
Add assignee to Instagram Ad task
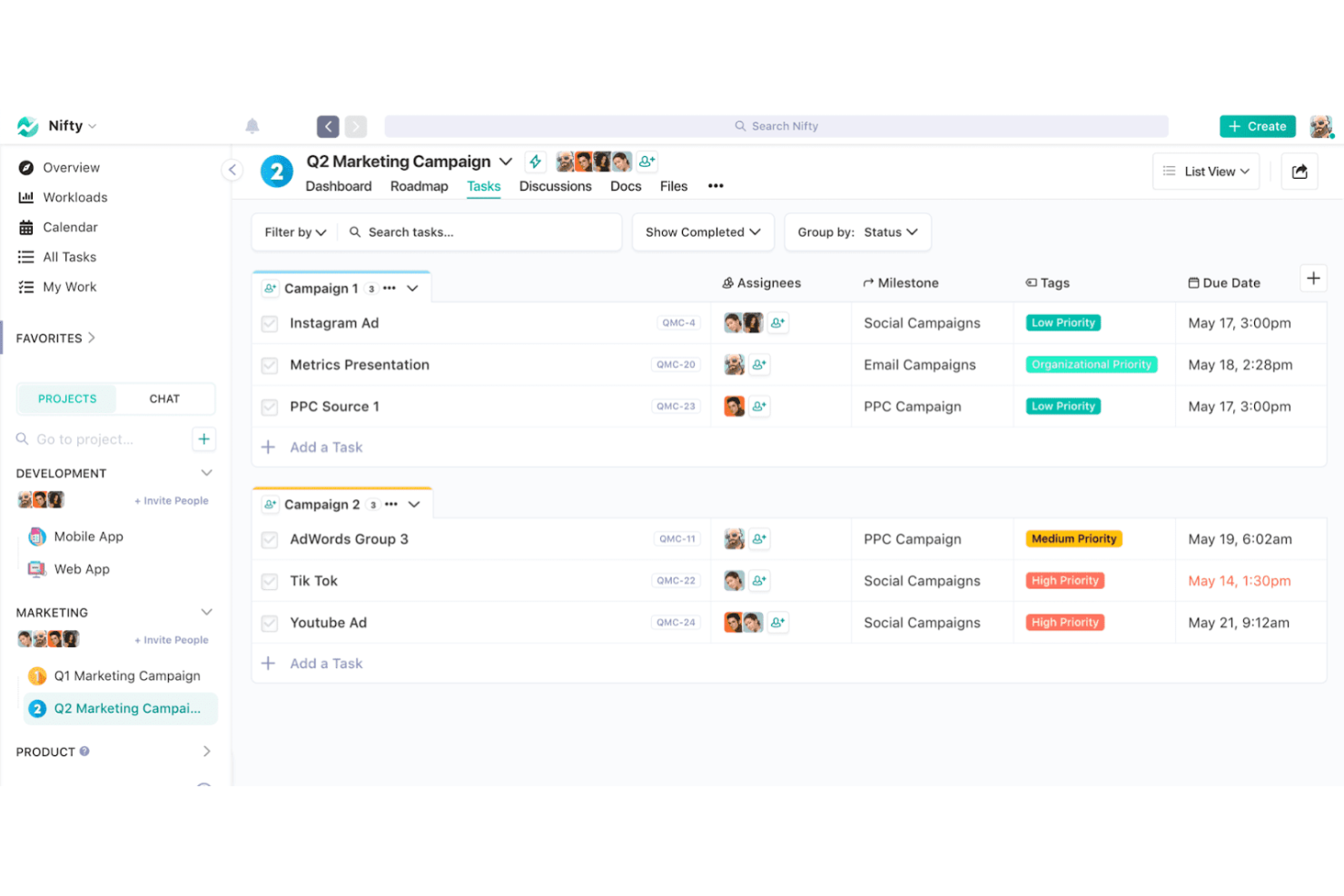click(x=777, y=323)
